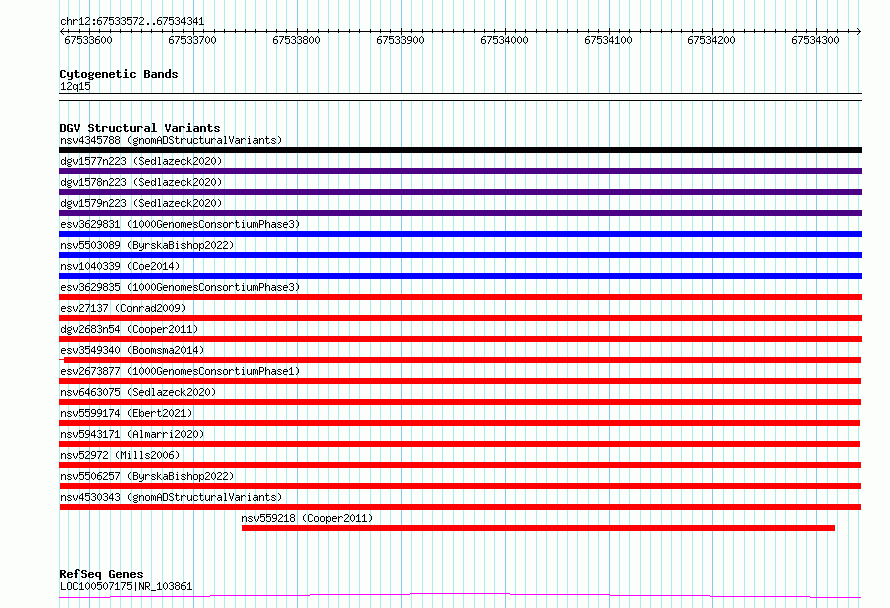Open nsv559218 (Cooper2011) variant label
This screenshot has width=890, height=608.
click(307, 518)
